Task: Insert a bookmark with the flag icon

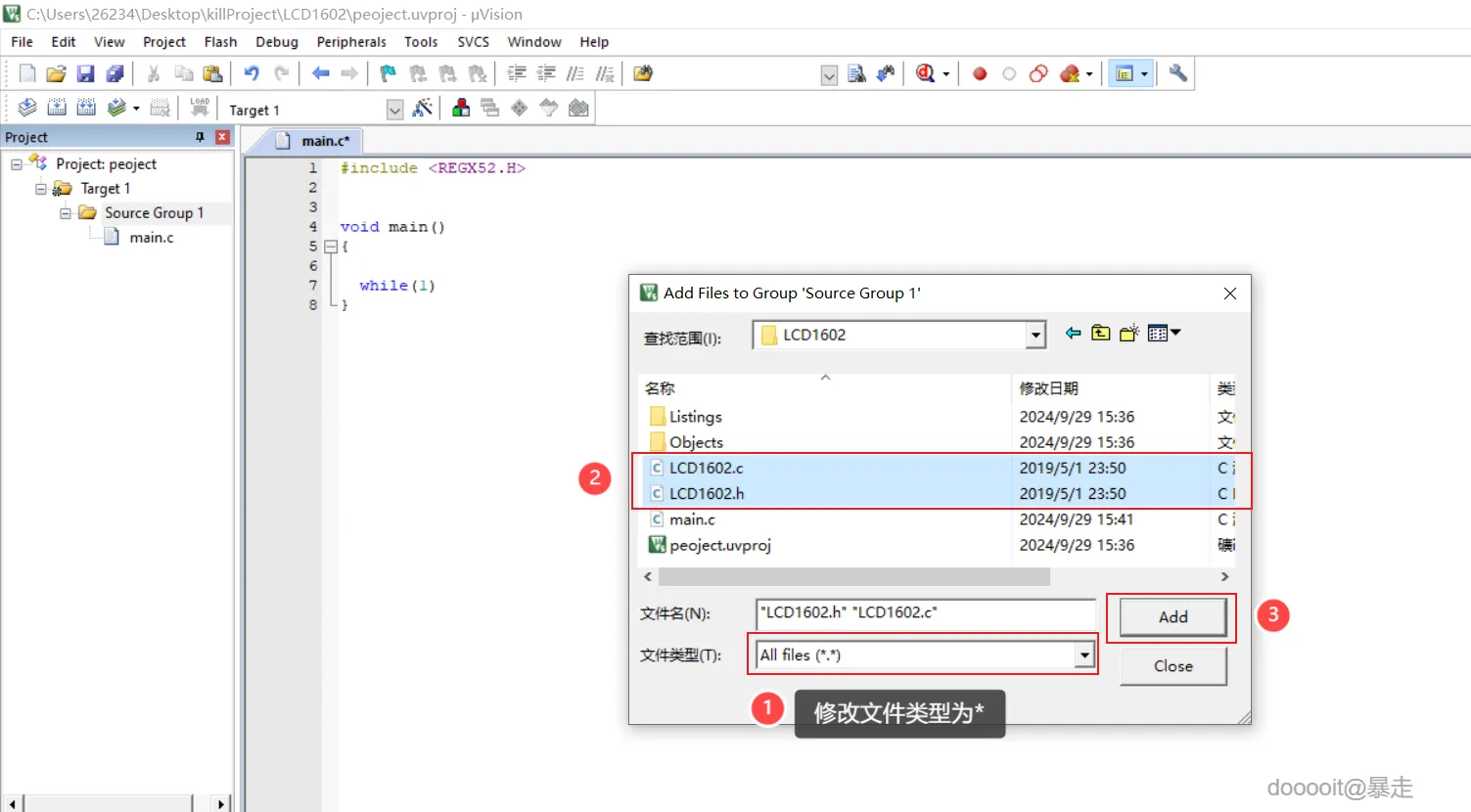Action: (389, 73)
